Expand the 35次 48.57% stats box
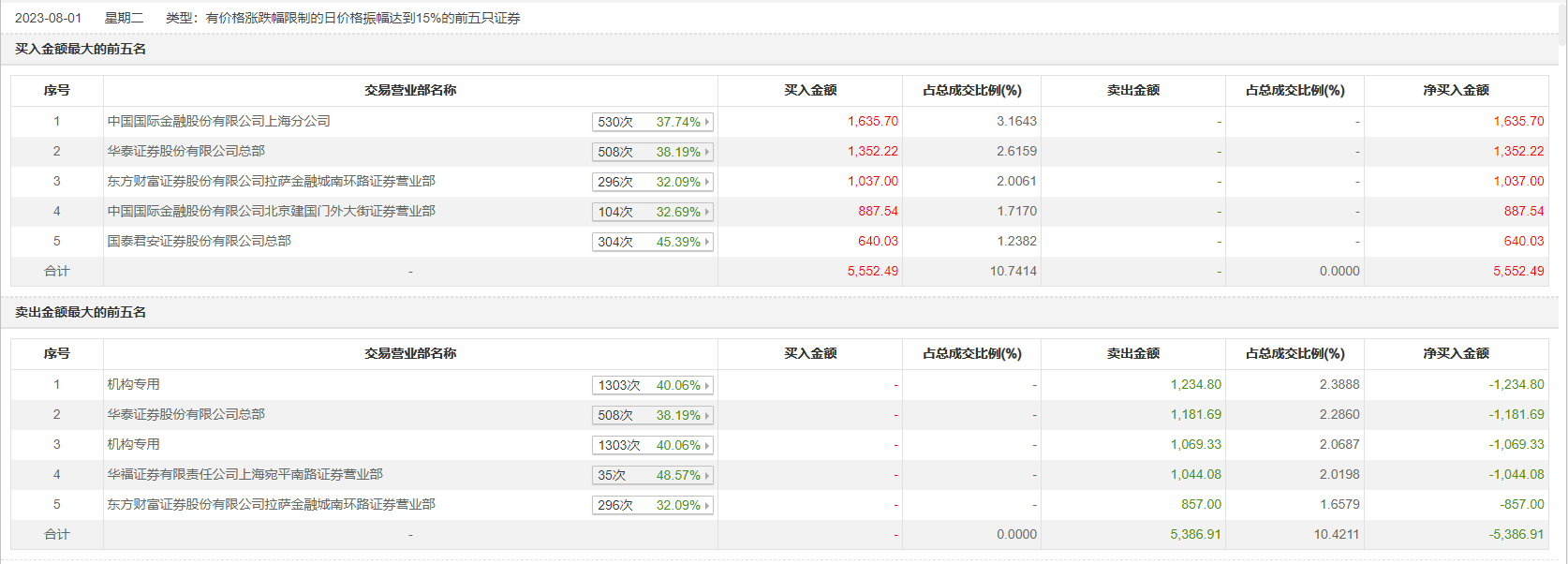The height and width of the screenshot is (564, 1568). coord(652,475)
